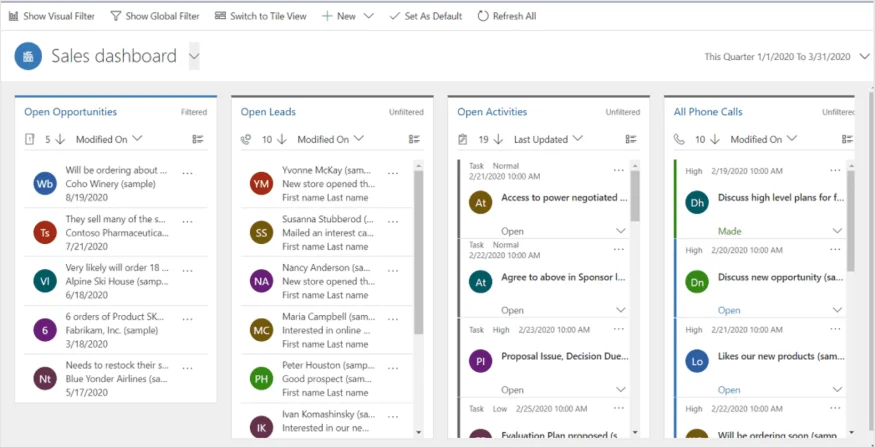Viewport: 875px width, 447px height.
Task: Click the Show Visual Filter chart icon
Action: (13, 16)
